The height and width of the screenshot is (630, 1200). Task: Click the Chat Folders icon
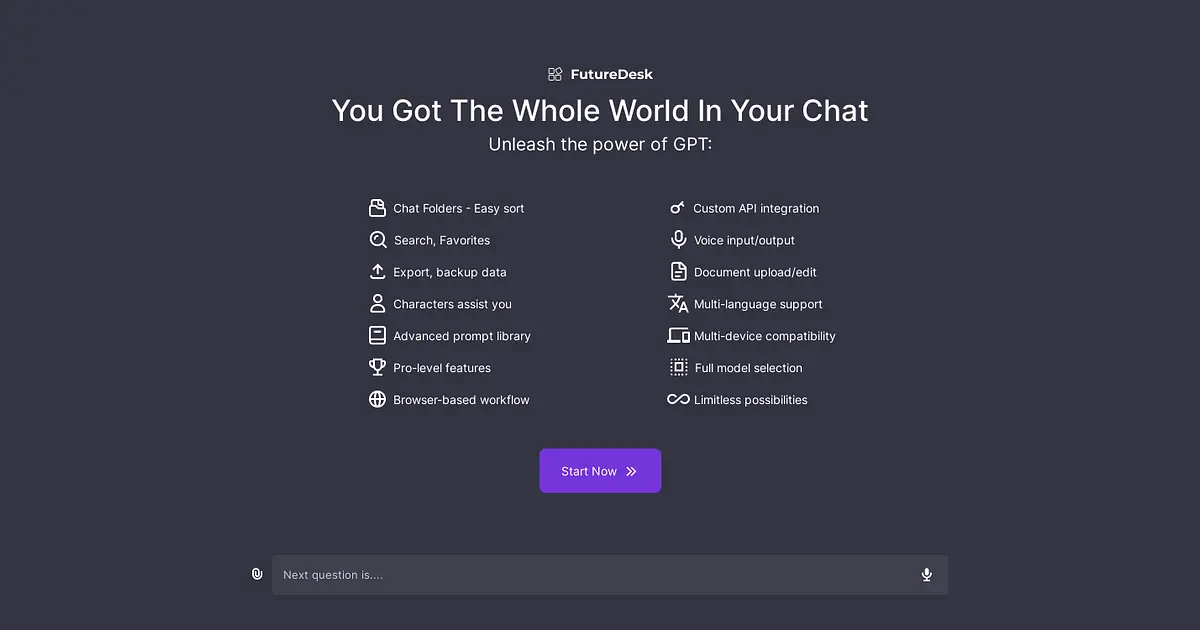pos(377,208)
